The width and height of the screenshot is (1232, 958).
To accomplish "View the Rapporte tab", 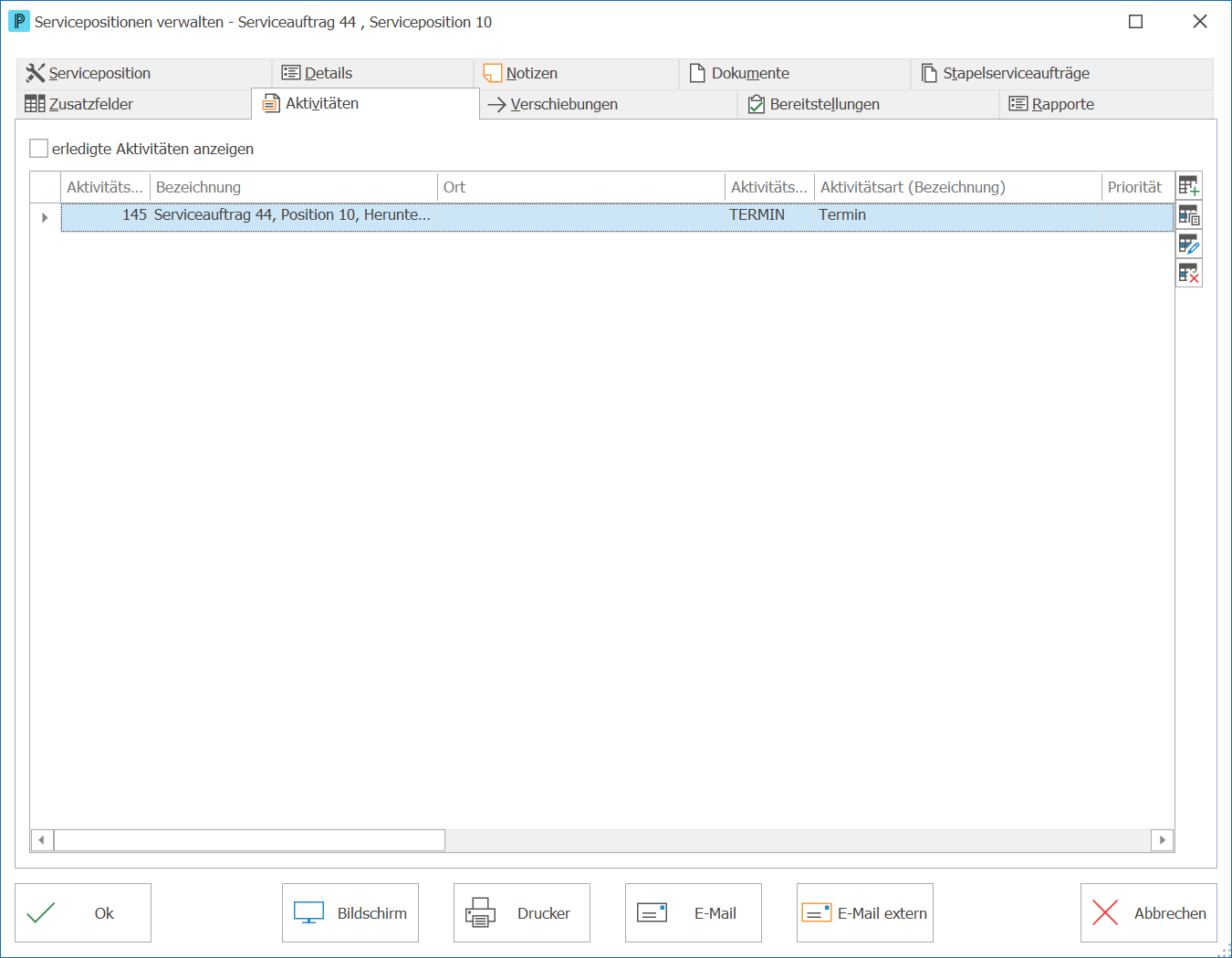I will tap(1106, 104).
